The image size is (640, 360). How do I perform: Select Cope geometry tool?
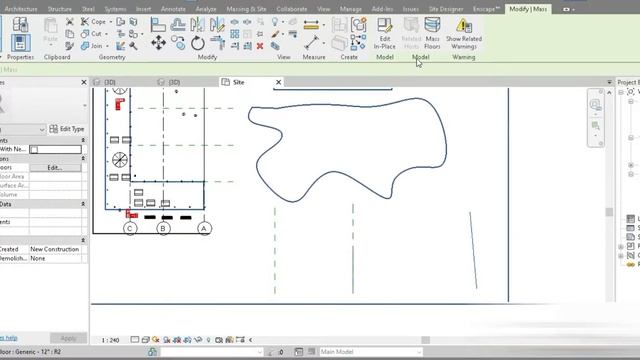pyautogui.click(x=93, y=22)
